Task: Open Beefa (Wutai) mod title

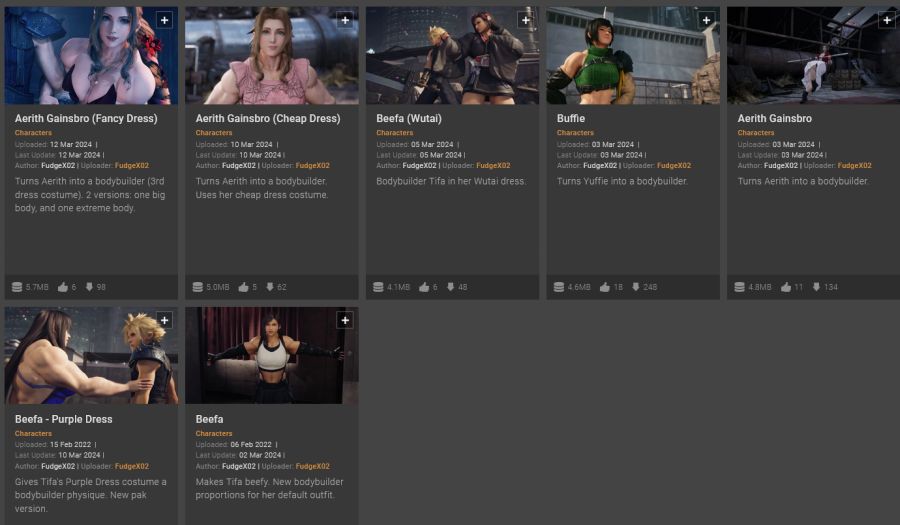Action: coord(409,119)
